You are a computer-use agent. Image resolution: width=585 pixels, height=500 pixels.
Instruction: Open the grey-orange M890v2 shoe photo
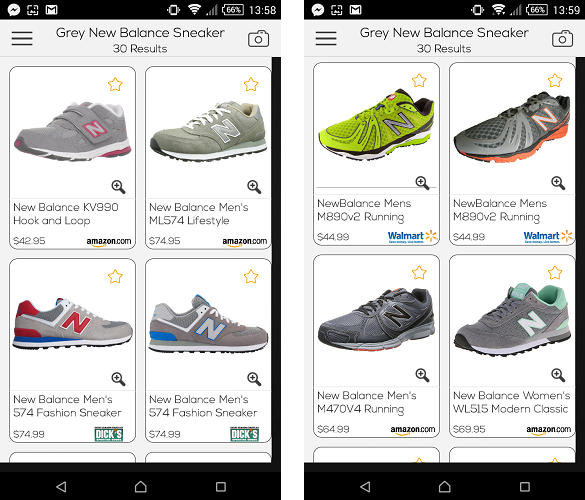point(512,127)
